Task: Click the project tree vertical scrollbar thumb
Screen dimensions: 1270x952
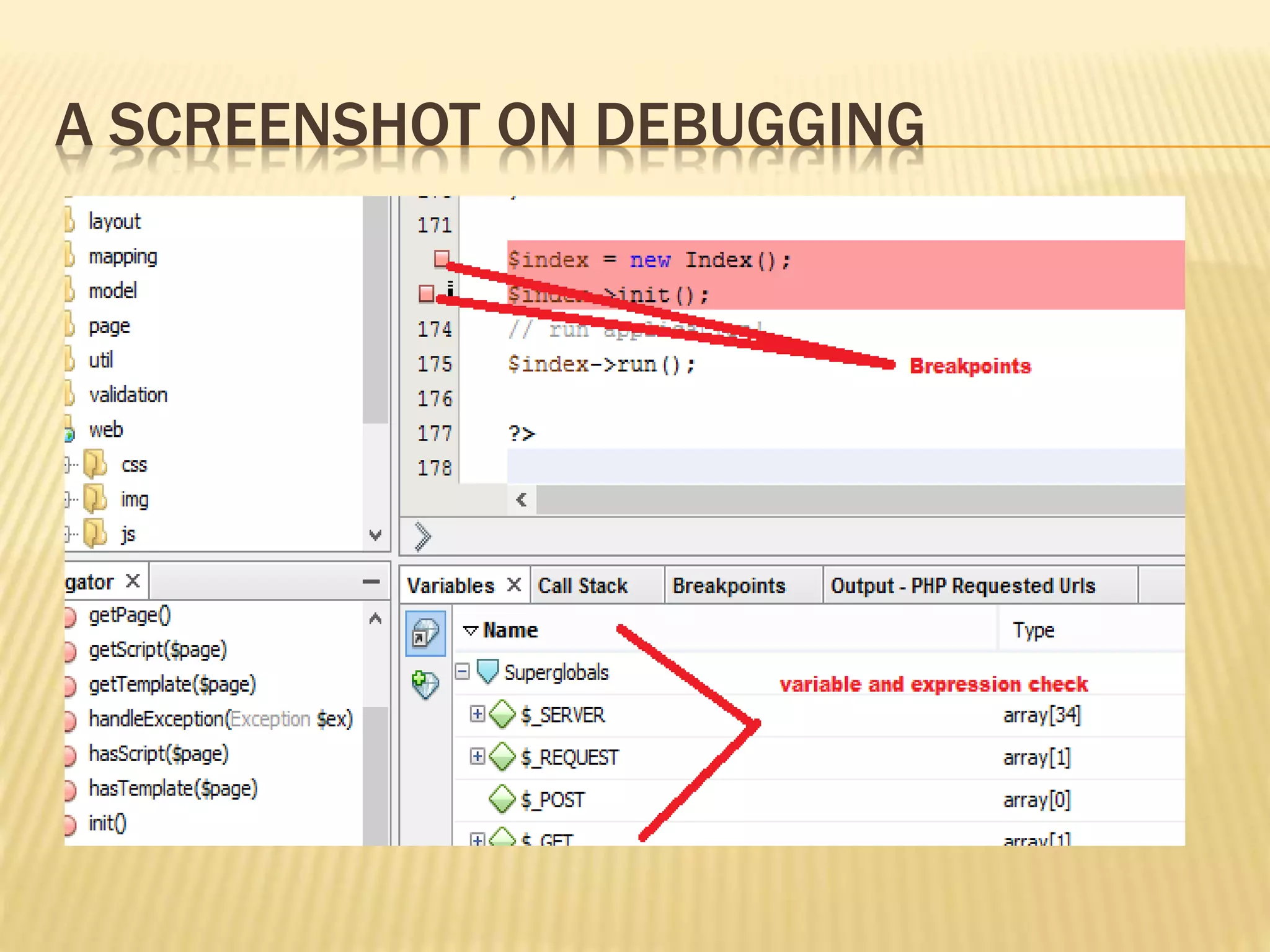Action: coord(375,310)
